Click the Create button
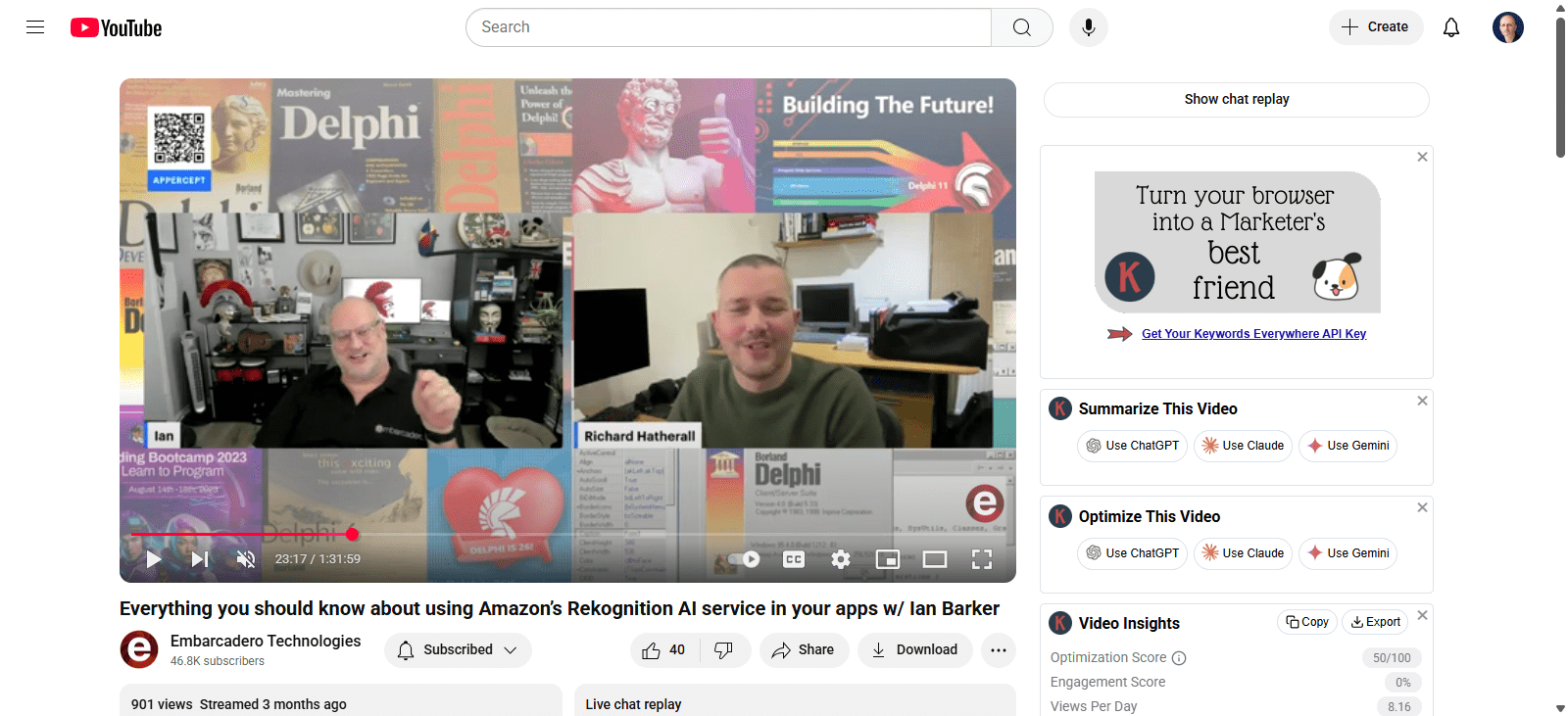 pyautogui.click(x=1376, y=27)
